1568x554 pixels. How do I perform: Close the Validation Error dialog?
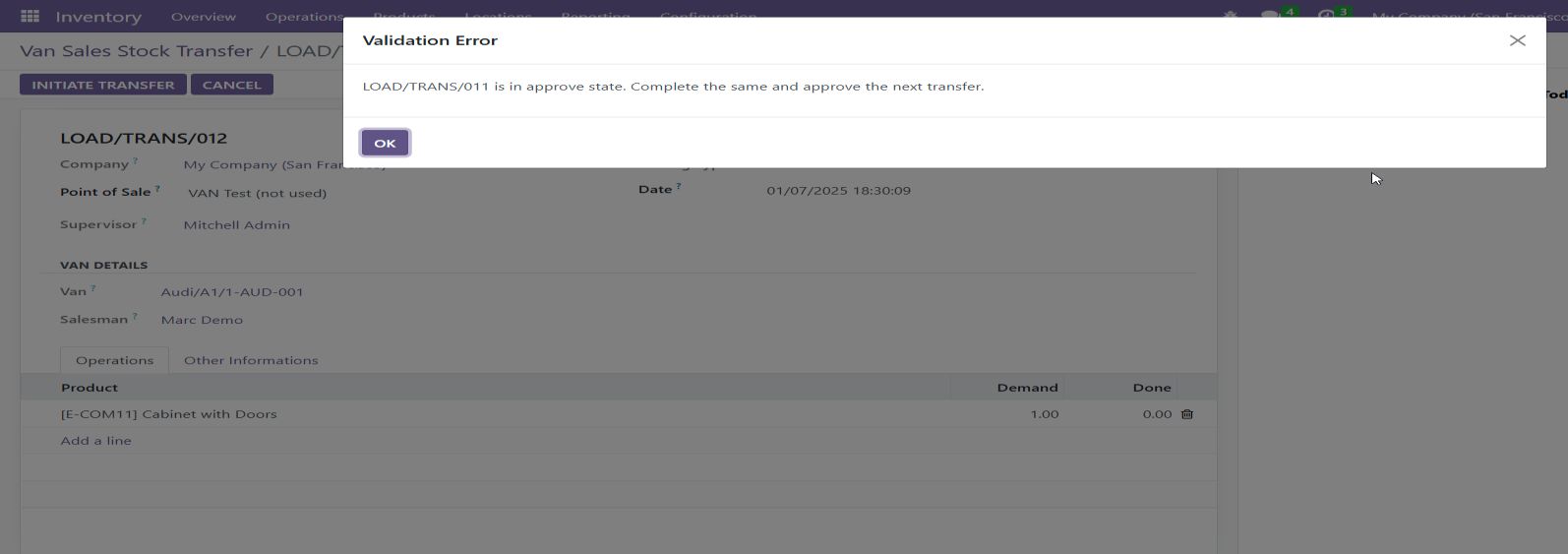tap(1517, 40)
